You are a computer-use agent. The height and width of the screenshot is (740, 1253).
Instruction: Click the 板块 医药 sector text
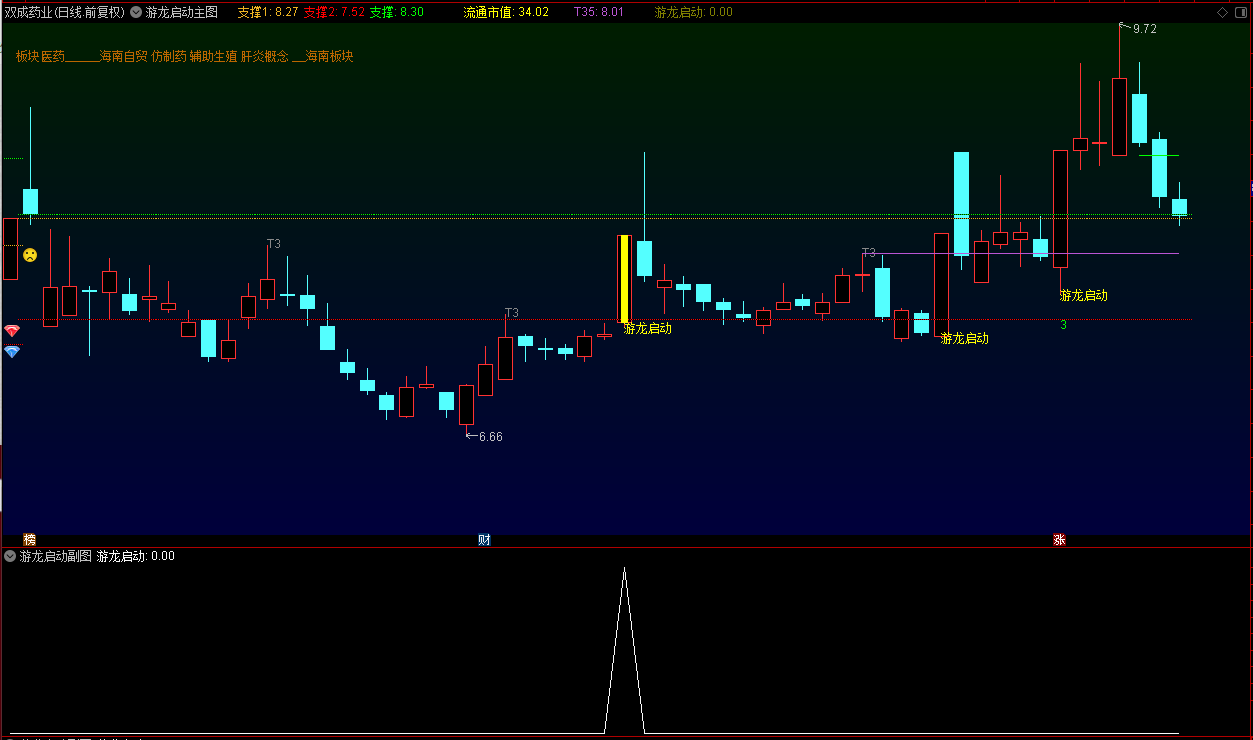[40, 57]
